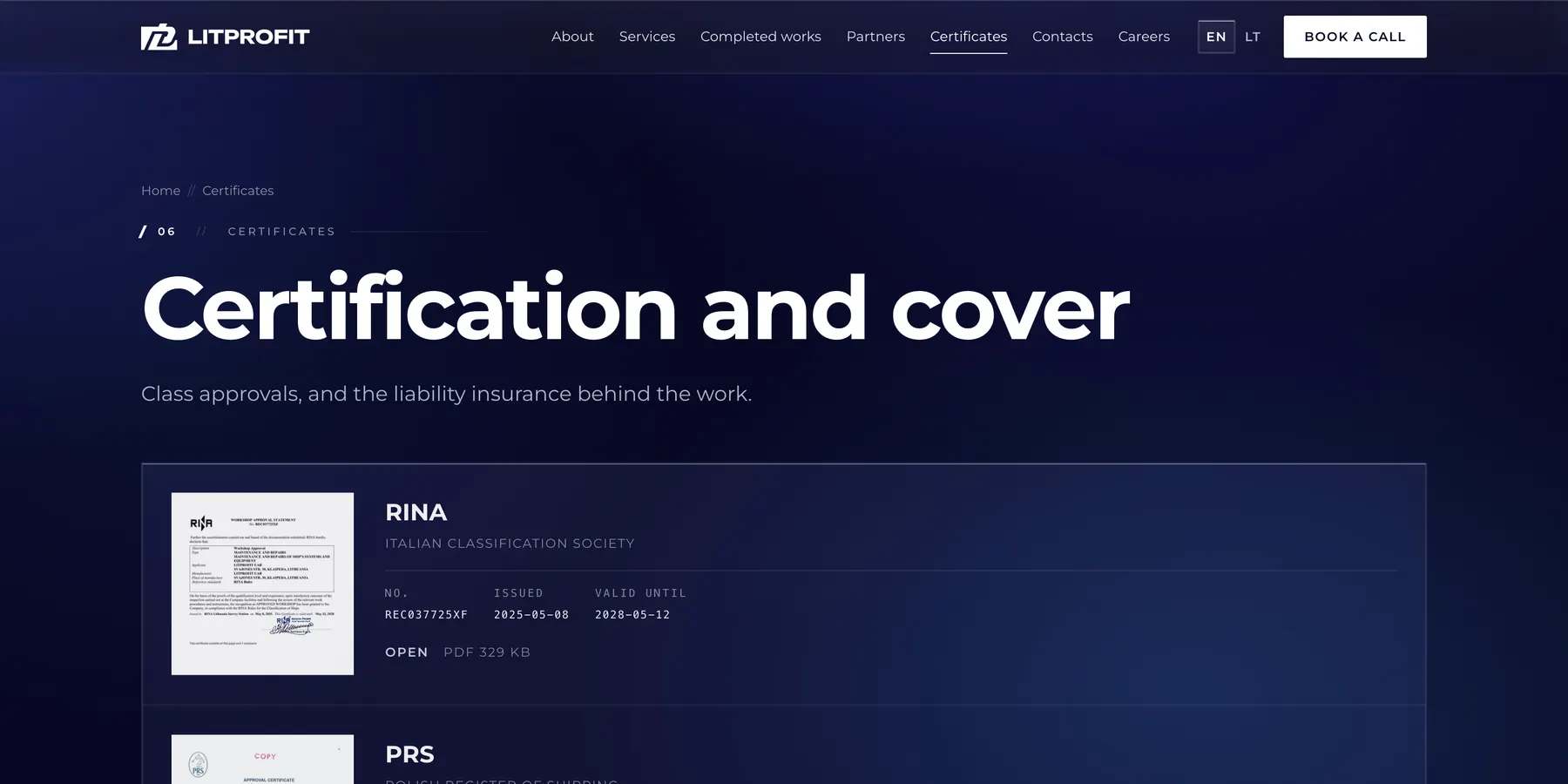Click the PDF 329 KB file size
Screen dimensions: 1568x784
pos(487,652)
